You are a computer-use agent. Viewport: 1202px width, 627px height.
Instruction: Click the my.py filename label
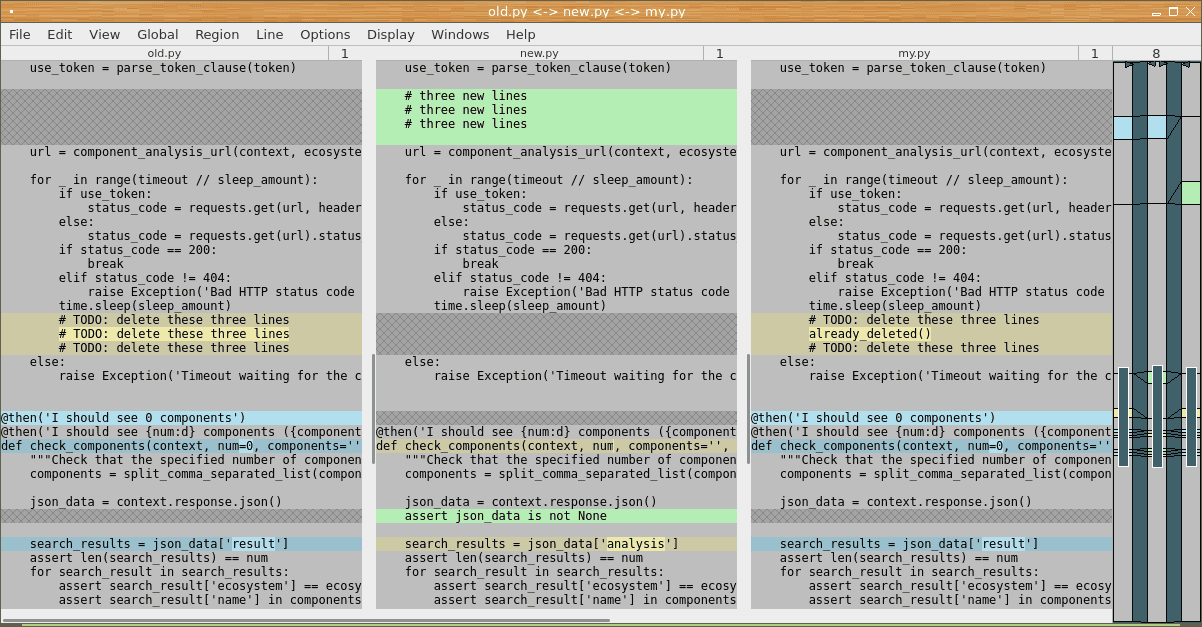[x=914, y=53]
